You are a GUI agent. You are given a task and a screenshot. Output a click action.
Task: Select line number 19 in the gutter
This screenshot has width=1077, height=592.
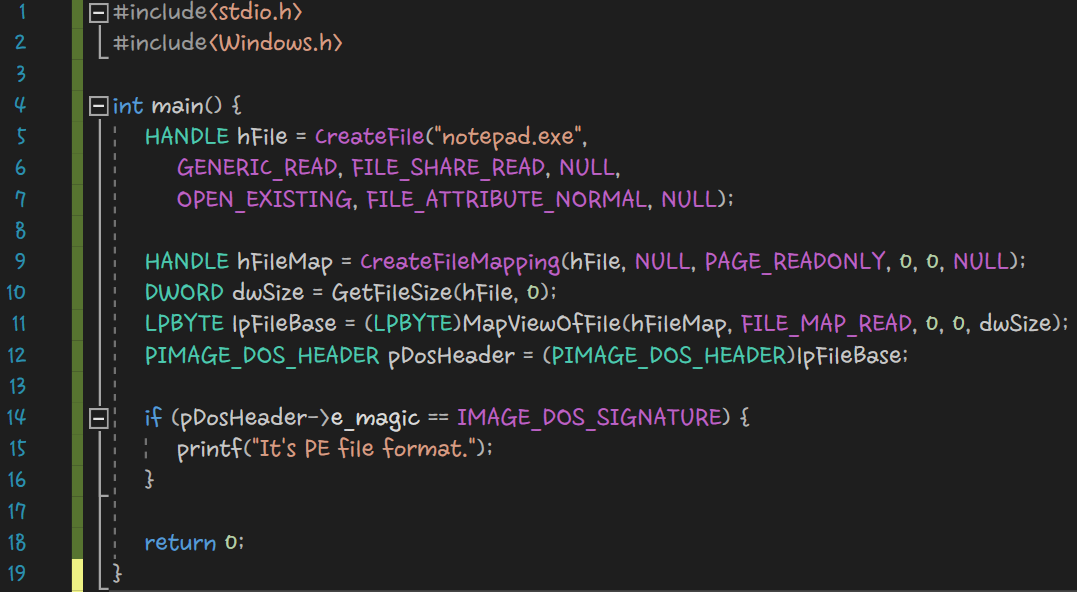point(16,573)
